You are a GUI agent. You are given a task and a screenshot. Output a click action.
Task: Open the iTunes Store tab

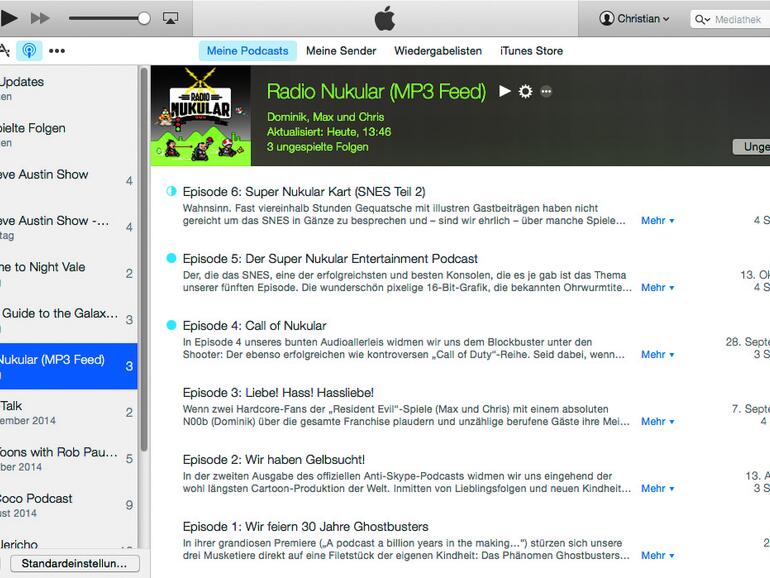pyautogui.click(x=531, y=51)
